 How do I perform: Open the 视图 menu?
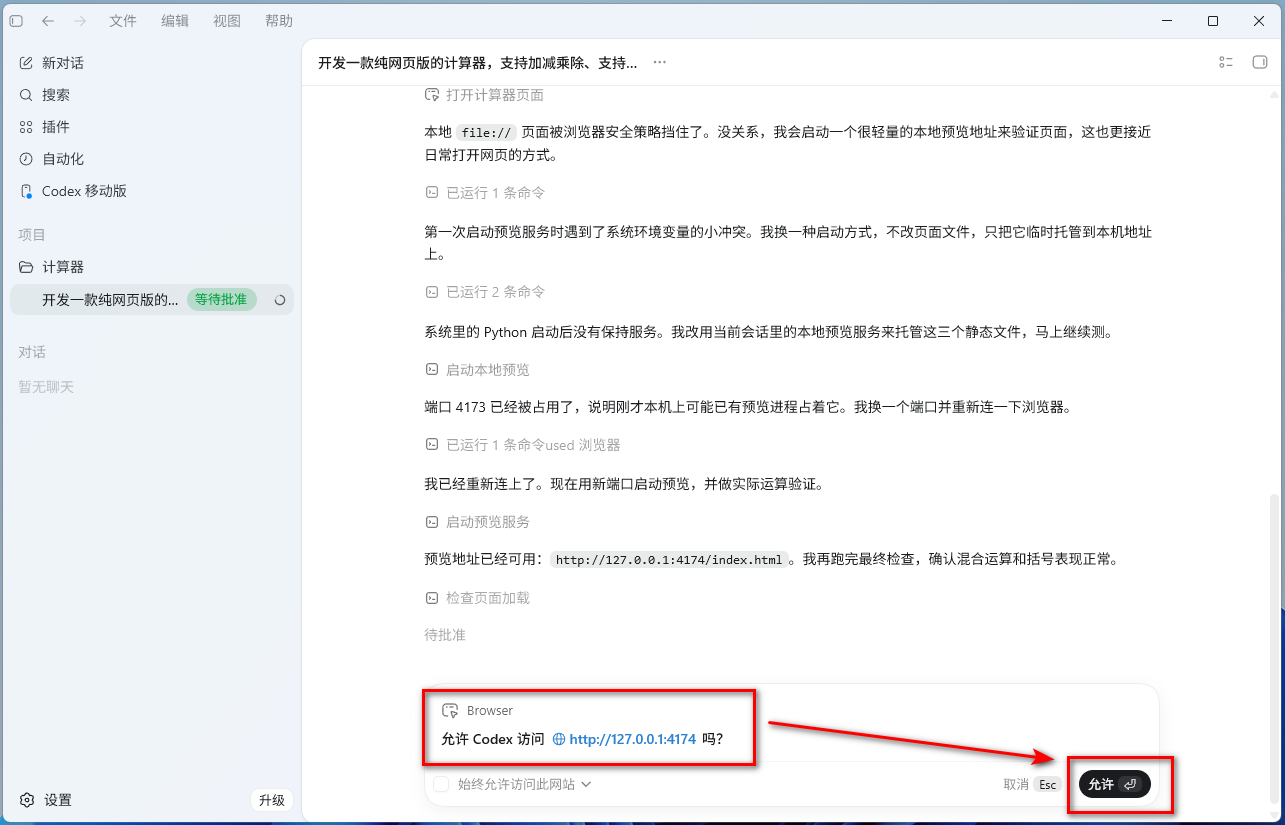pos(227,21)
